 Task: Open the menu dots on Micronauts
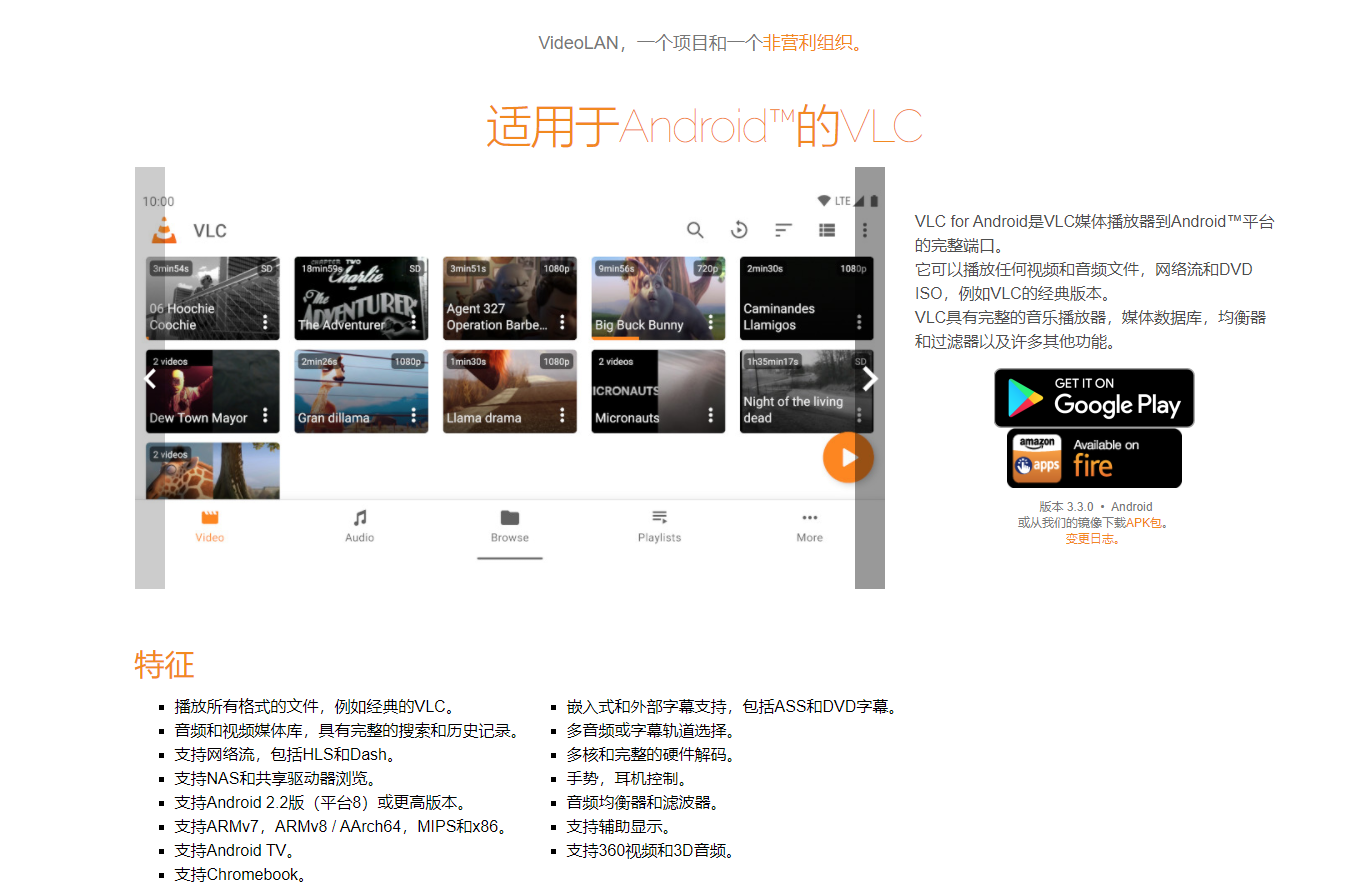pyautogui.click(x=711, y=415)
